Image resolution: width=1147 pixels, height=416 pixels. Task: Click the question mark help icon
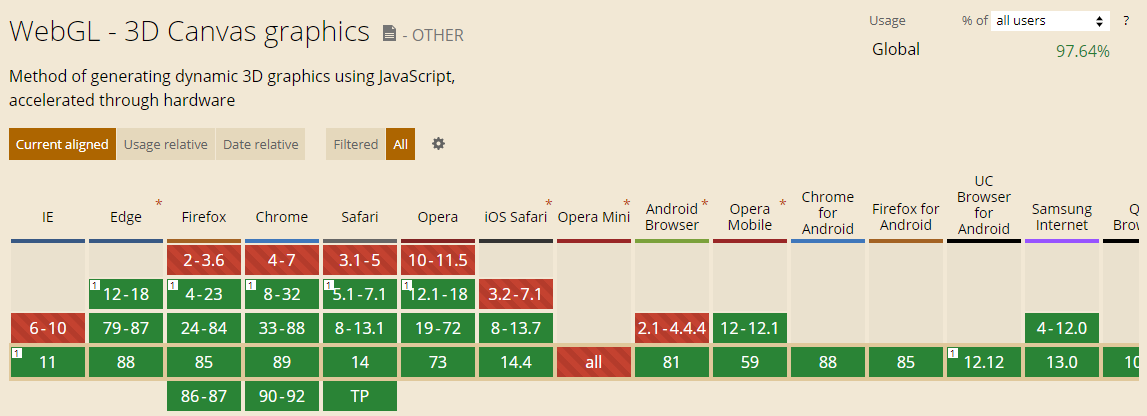click(x=1126, y=20)
